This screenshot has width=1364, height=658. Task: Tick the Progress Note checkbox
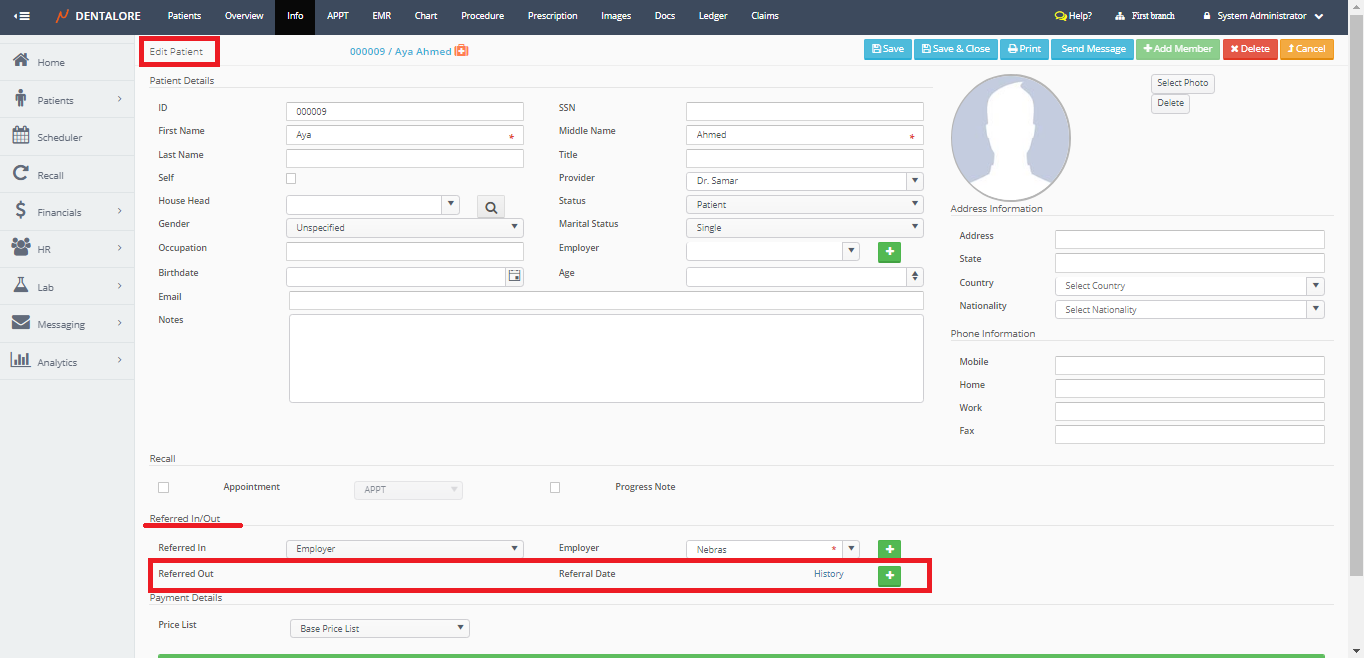tap(555, 488)
